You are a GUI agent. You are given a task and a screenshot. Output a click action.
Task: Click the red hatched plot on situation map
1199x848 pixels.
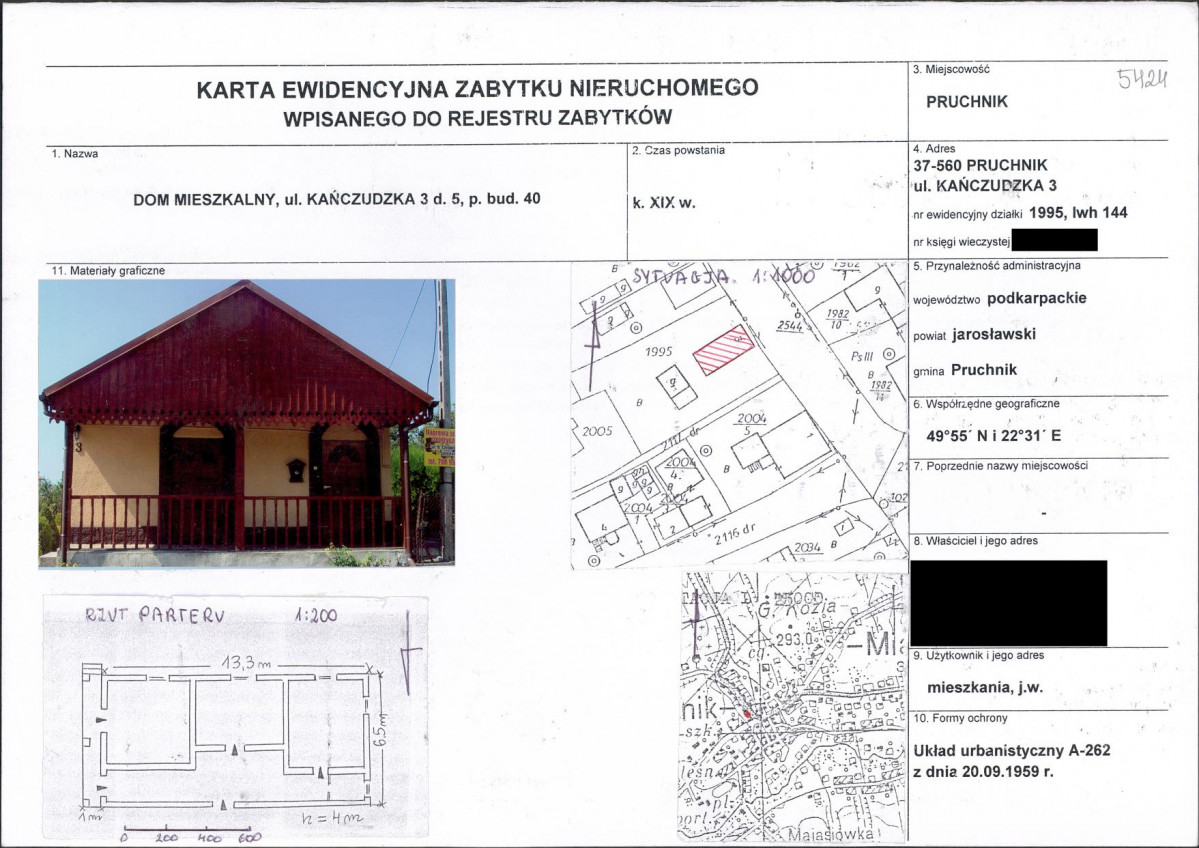point(724,349)
